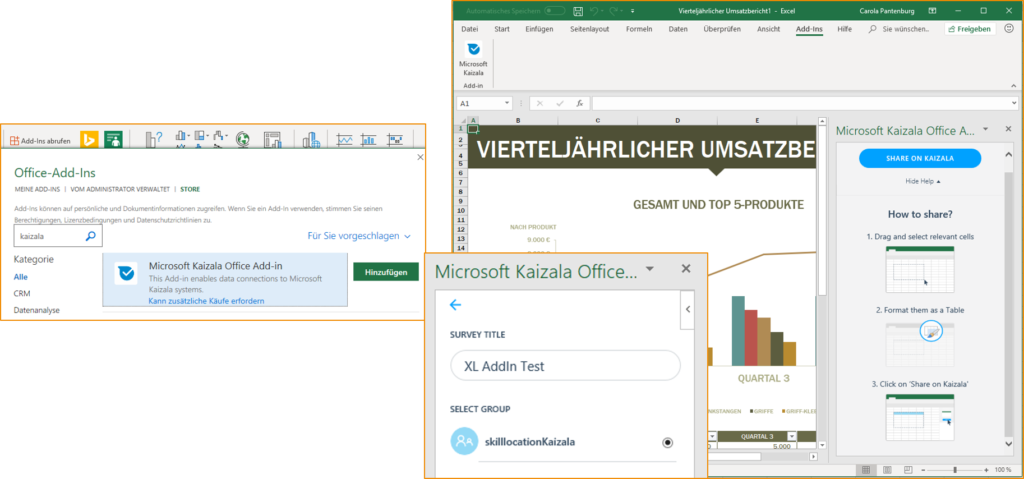The height and width of the screenshot is (479, 1024).
Task: Open the Datei menu
Action: point(470,29)
